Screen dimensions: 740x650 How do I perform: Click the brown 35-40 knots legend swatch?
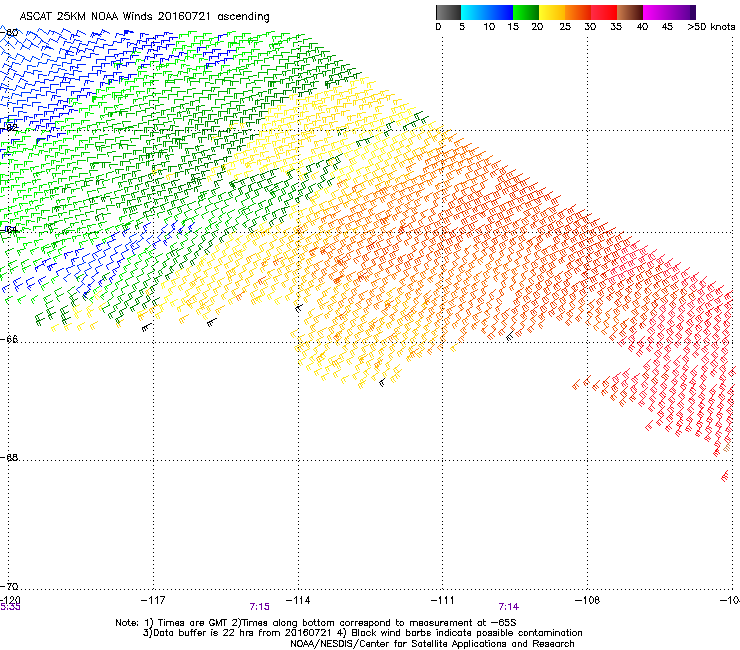630,12
